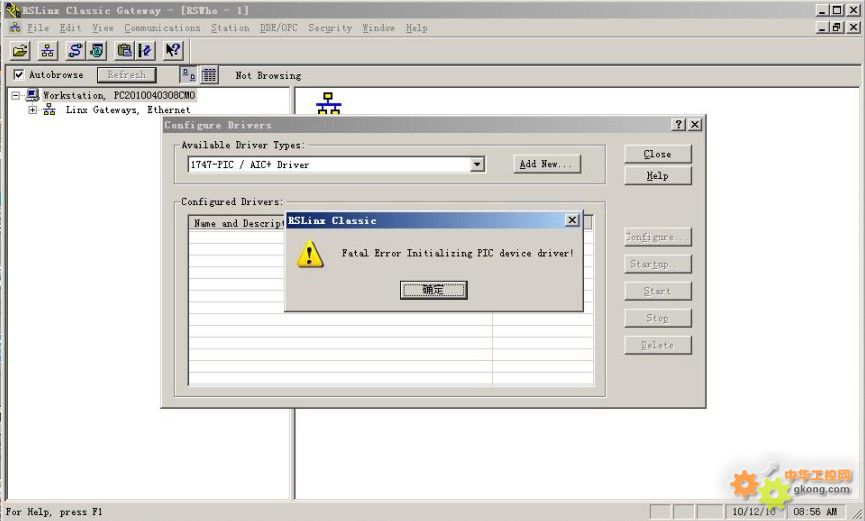Click the Start driver button

pyautogui.click(x=658, y=291)
